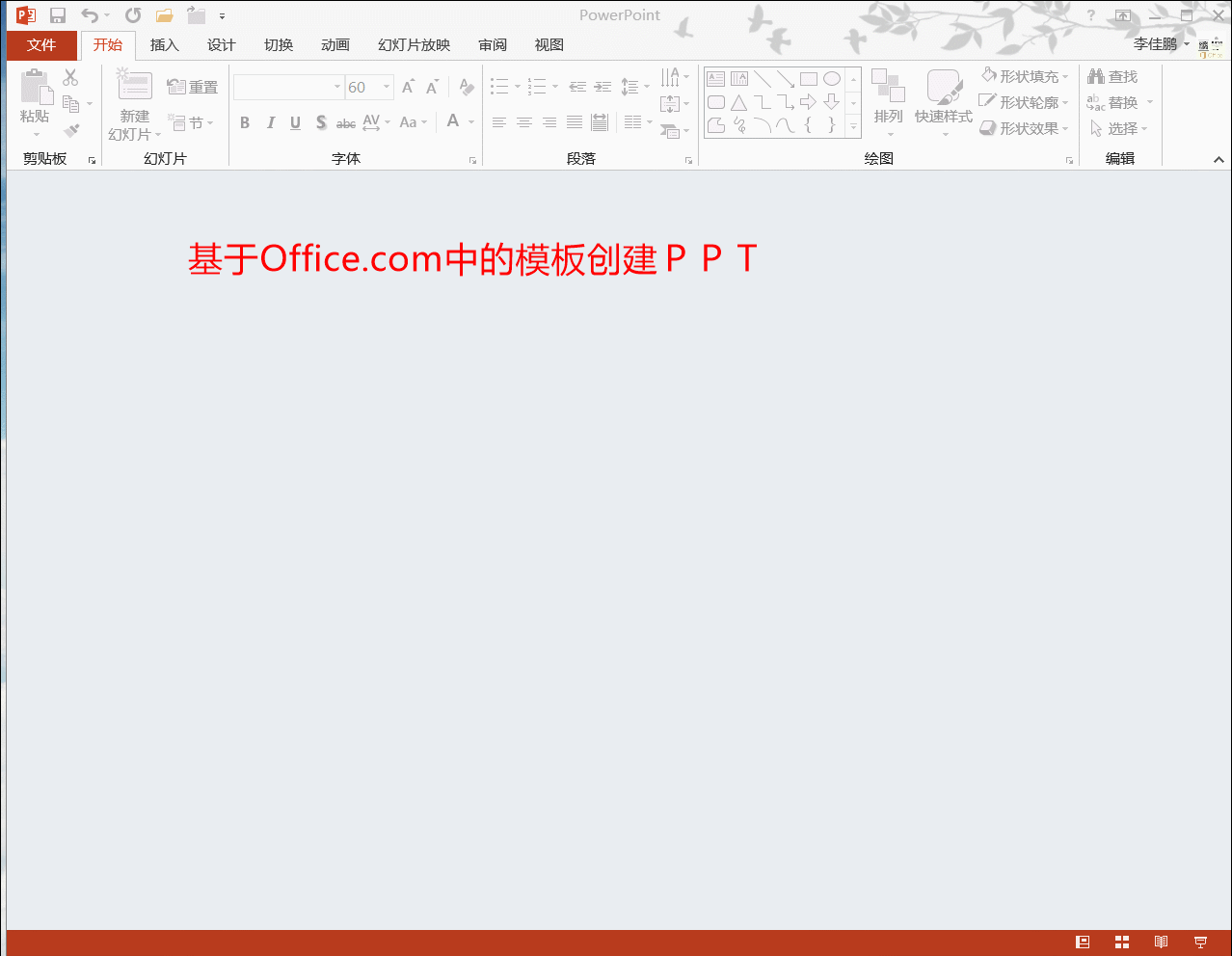
Task: Toggle Bold formatting
Action: [245, 122]
